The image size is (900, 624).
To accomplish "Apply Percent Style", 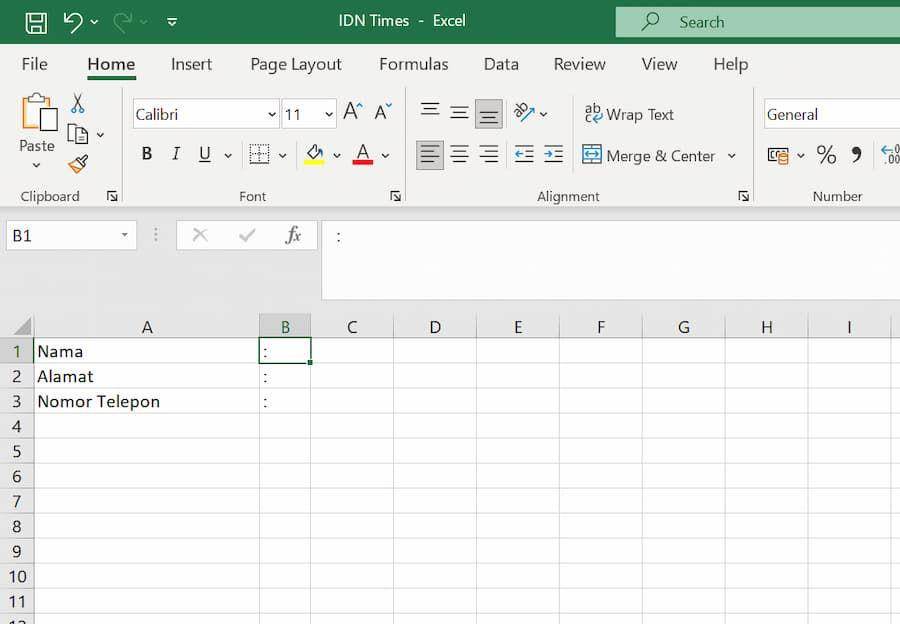I will 827,155.
